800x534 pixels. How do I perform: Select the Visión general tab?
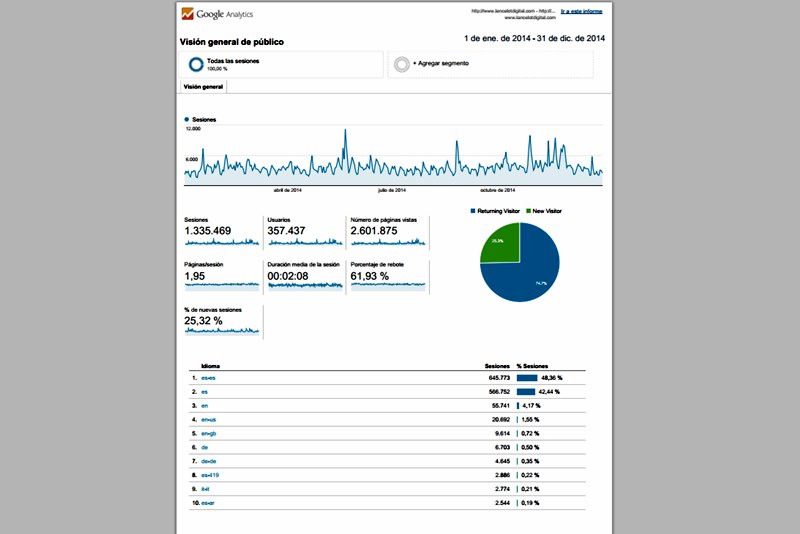coord(203,87)
